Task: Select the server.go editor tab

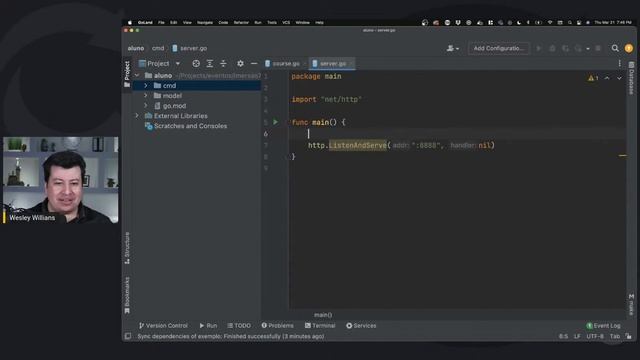Action: [x=332, y=63]
